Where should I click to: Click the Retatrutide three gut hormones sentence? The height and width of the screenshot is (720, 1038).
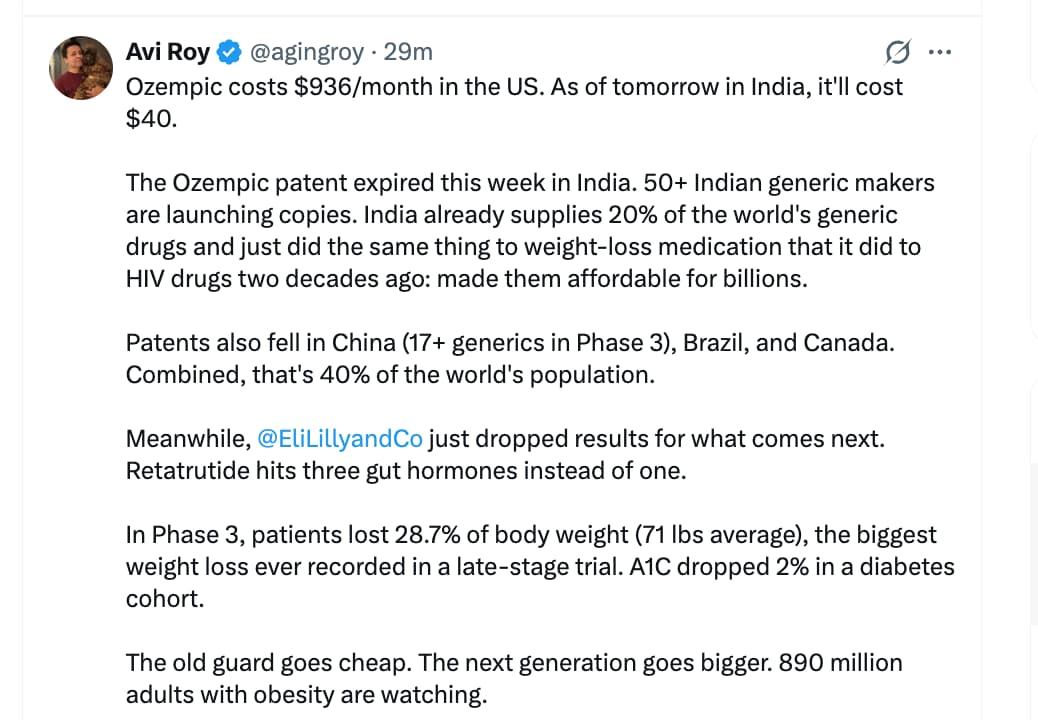point(406,470)
